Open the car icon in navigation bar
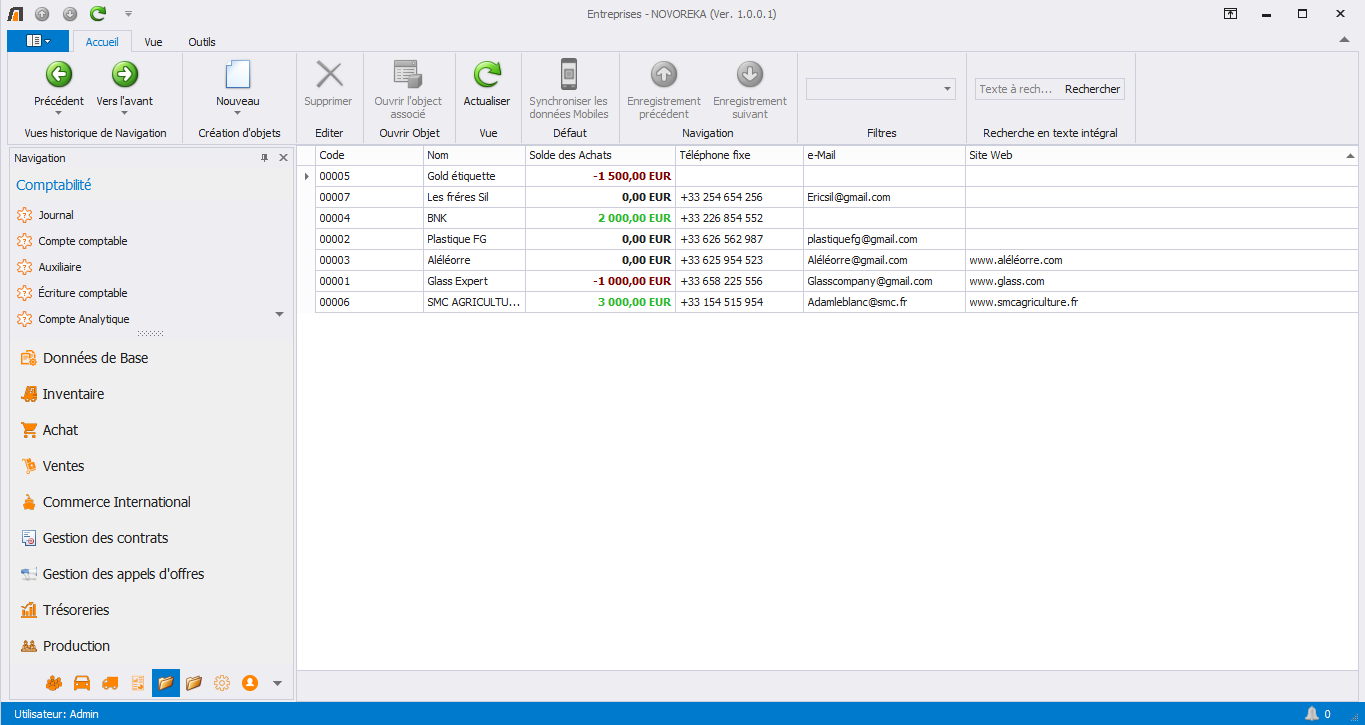Screen dimensions: 1365x725 coord(82,683)
